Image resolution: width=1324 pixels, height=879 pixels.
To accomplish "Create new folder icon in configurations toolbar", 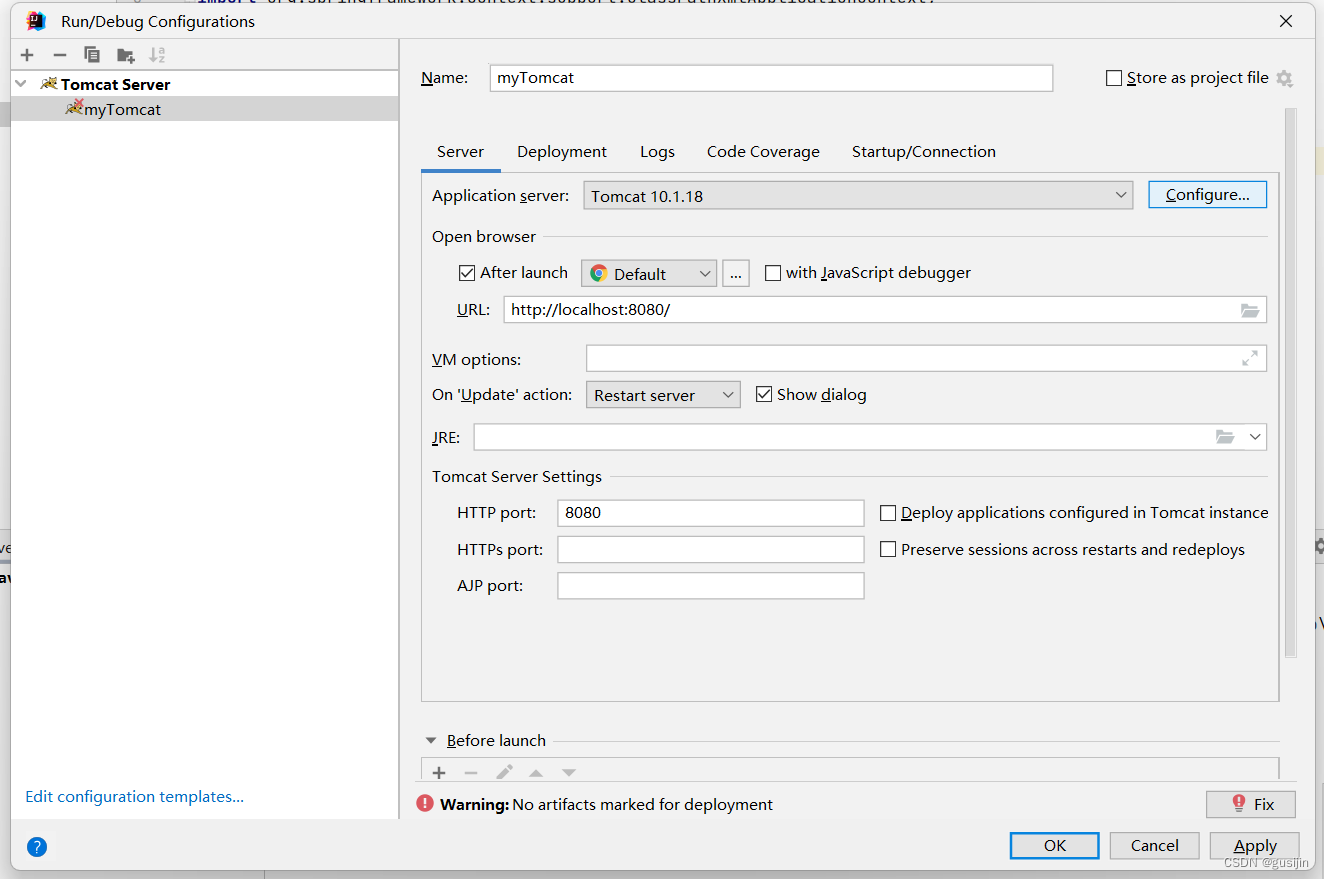I will click(x=125, y=55).
